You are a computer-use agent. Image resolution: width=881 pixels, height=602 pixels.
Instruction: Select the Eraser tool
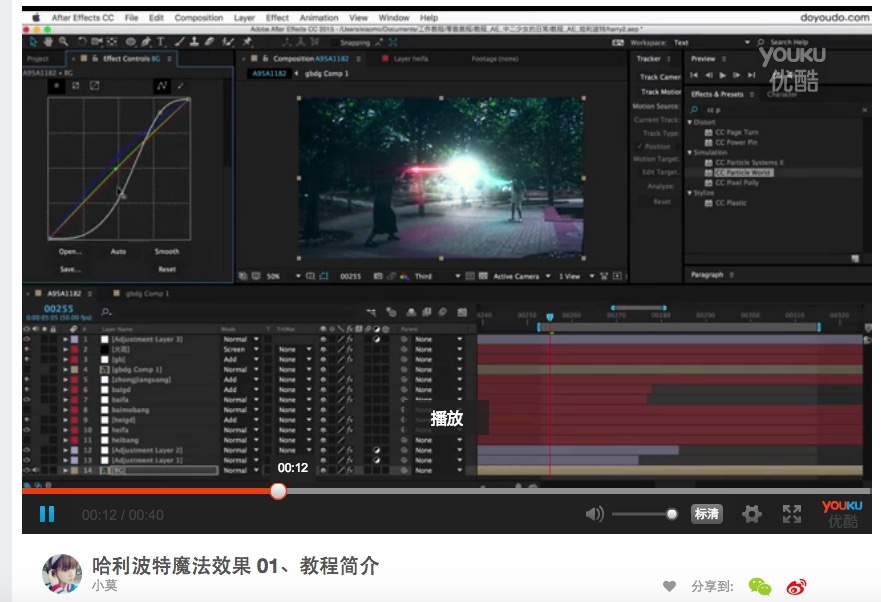[209, 42]
